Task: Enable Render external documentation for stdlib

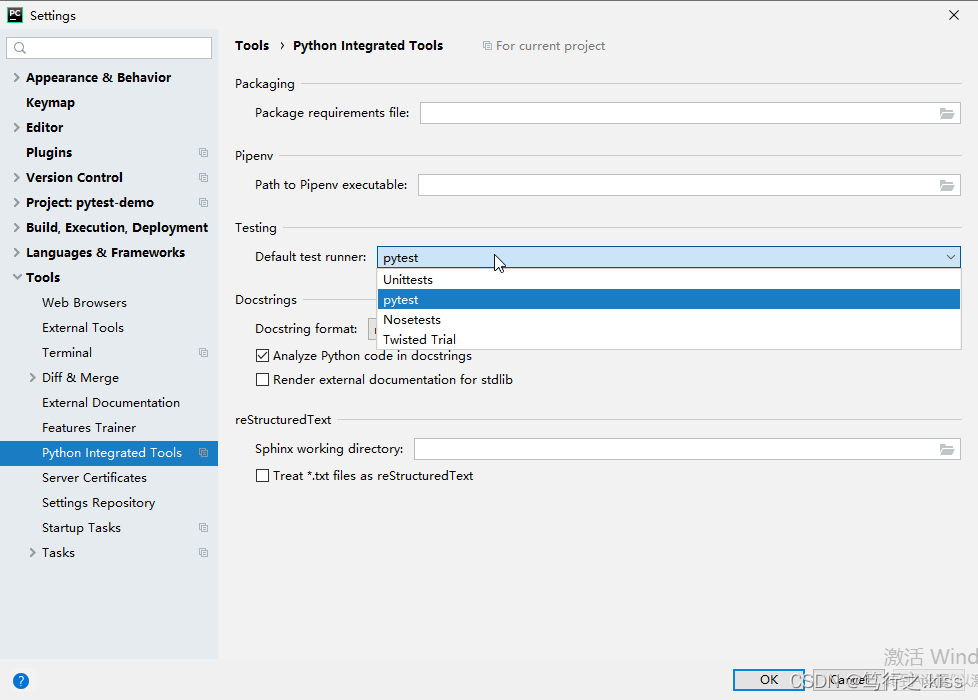Action: coord(263,379)
